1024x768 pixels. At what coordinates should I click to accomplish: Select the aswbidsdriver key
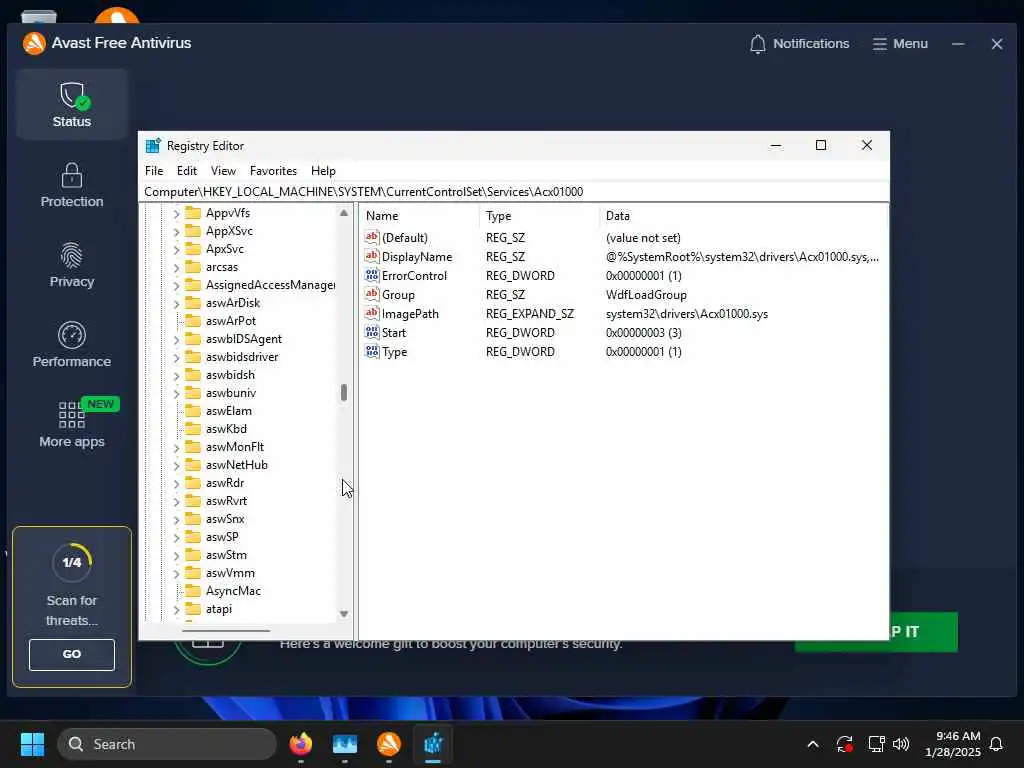click(x=242, y=357)
